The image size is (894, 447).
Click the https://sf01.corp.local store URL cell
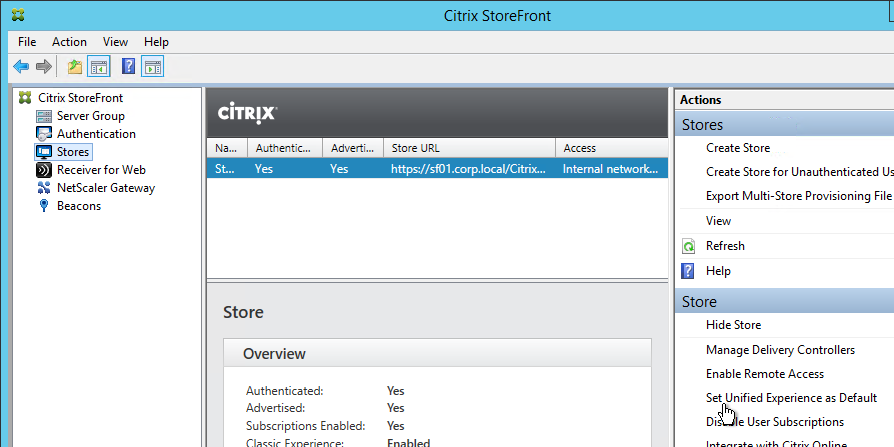click(x=469, y=169)
